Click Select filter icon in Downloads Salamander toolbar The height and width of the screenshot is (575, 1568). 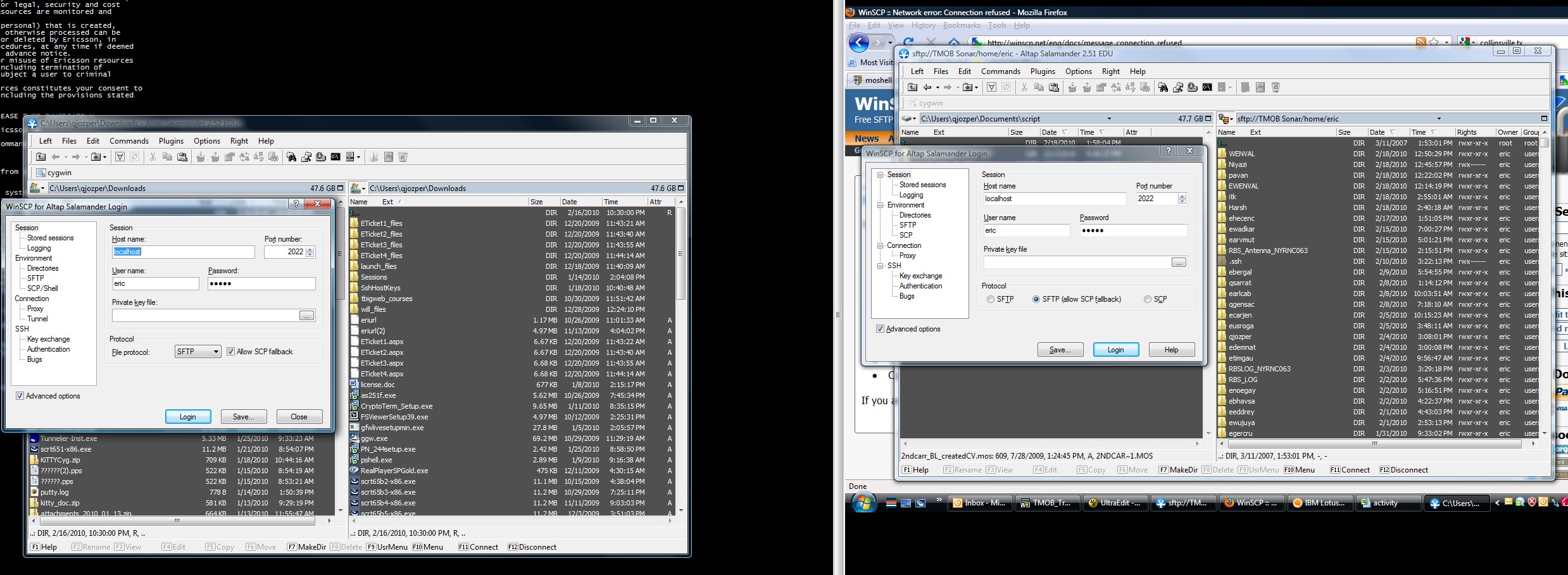120,157
